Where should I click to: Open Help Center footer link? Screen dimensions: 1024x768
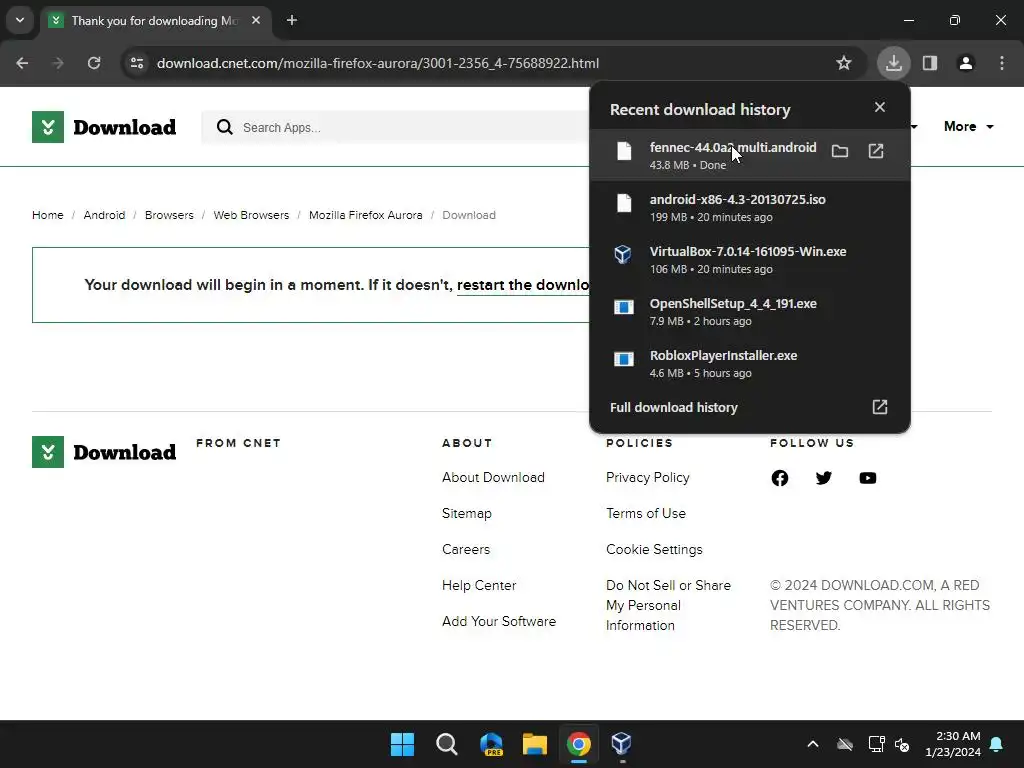click(479, 585)
